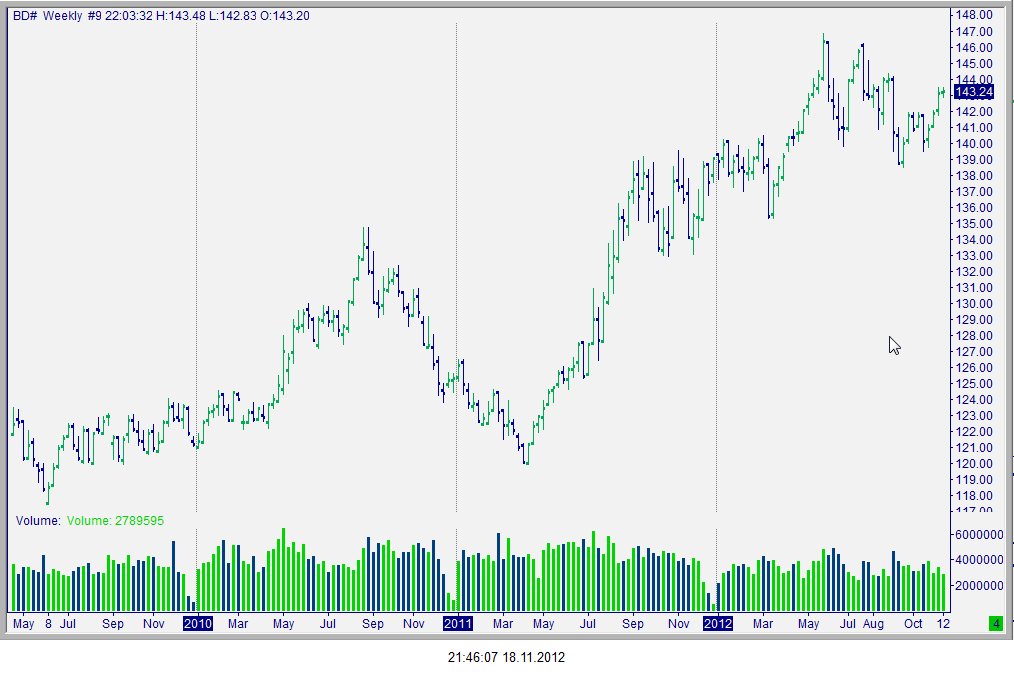Viewport: 1014px width, 674px height.
Task: Click the 2011 year marker on the time axis
Action: [x=458, y=624]
